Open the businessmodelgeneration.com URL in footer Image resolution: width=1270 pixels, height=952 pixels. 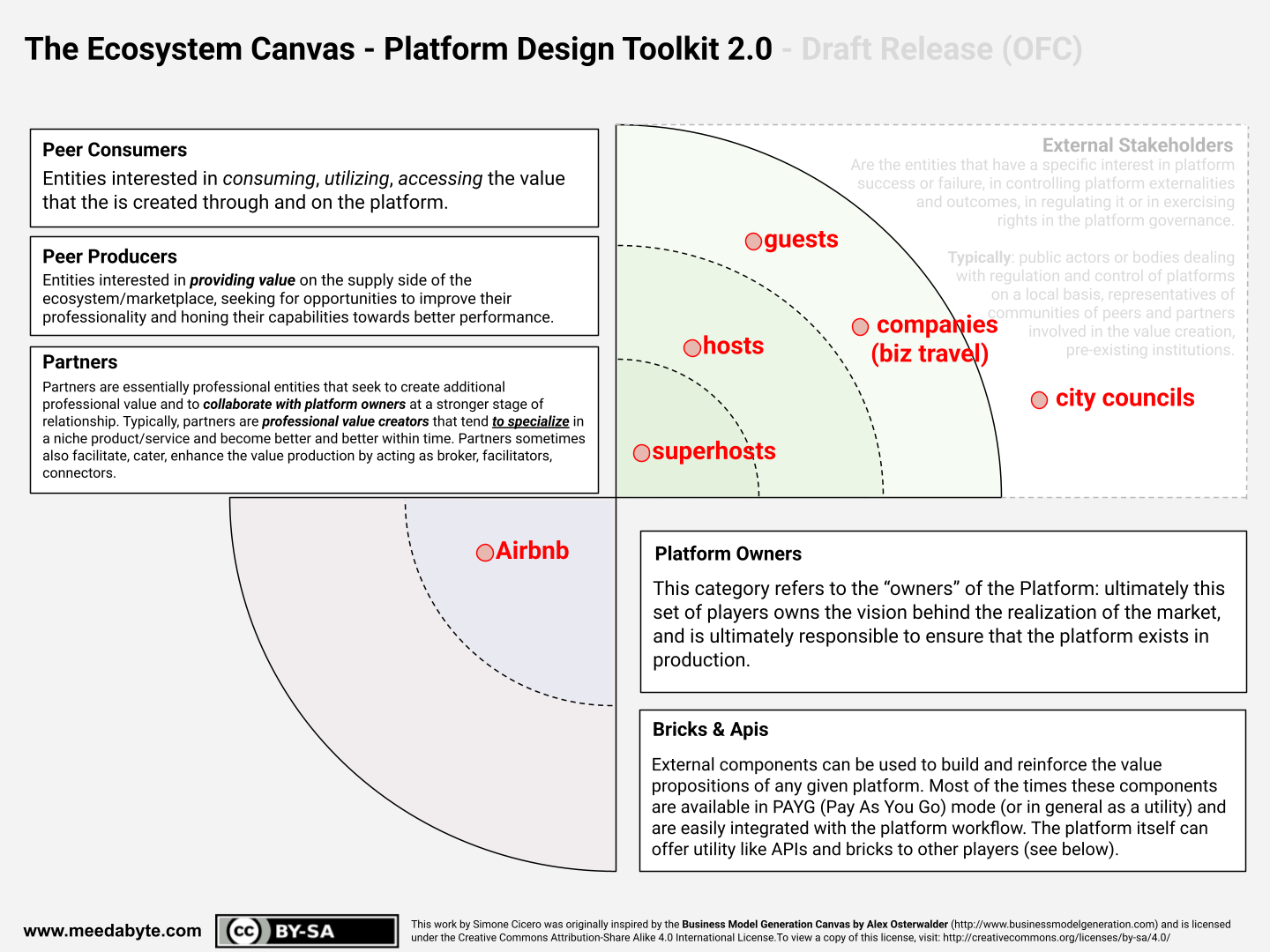(x=1054, y=925)
